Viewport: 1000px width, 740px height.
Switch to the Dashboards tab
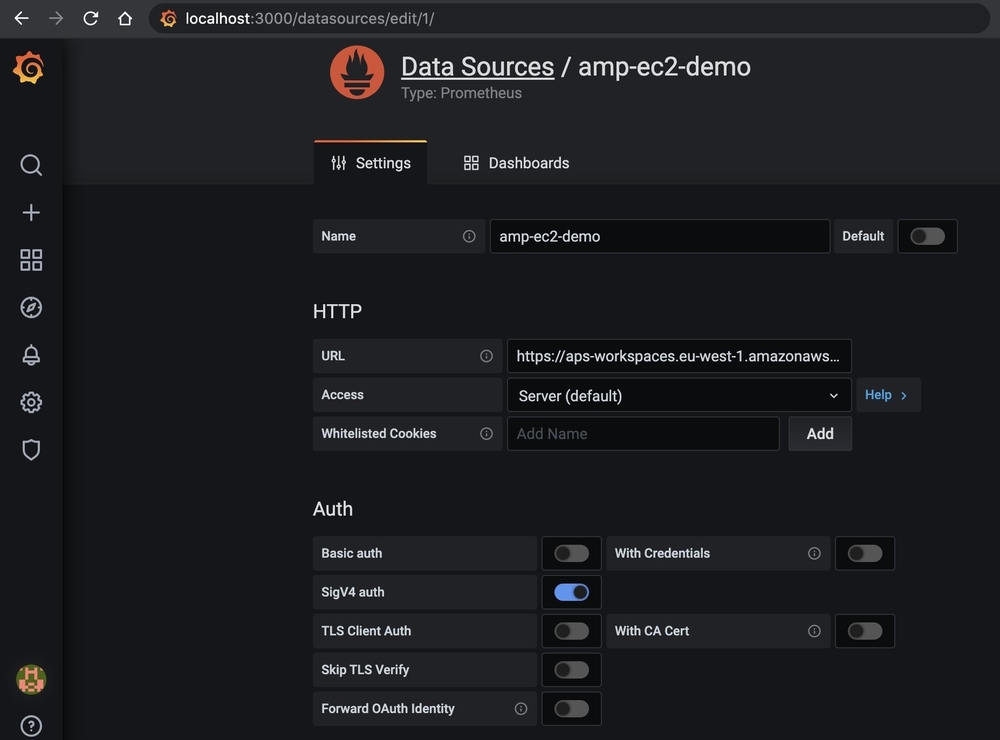(x=516, y=163)
